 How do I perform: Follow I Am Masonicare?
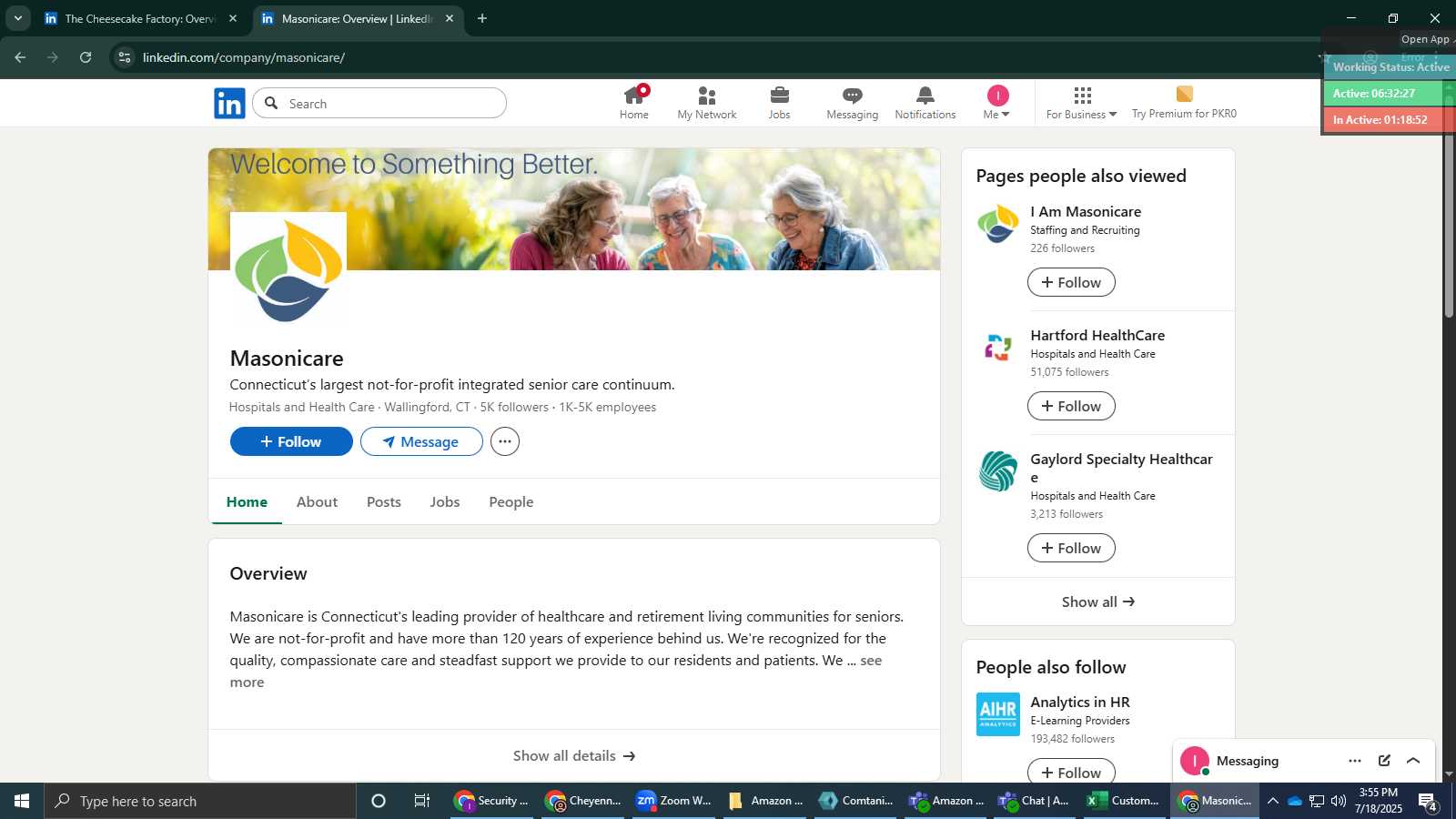pos(1071,282)
